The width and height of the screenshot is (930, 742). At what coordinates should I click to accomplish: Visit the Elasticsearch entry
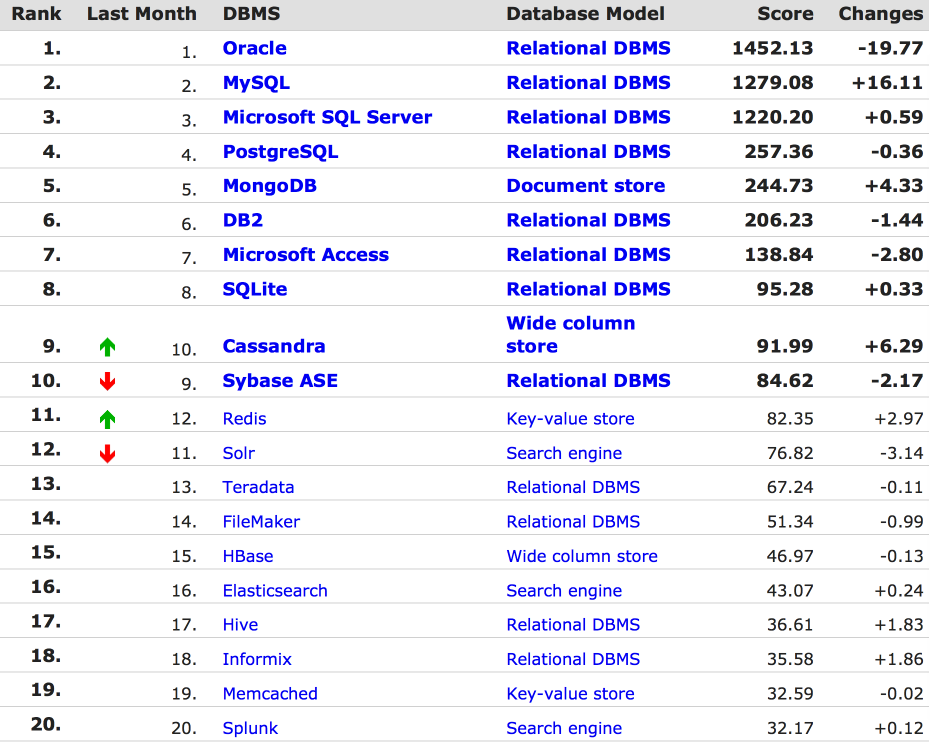[275, 591]
